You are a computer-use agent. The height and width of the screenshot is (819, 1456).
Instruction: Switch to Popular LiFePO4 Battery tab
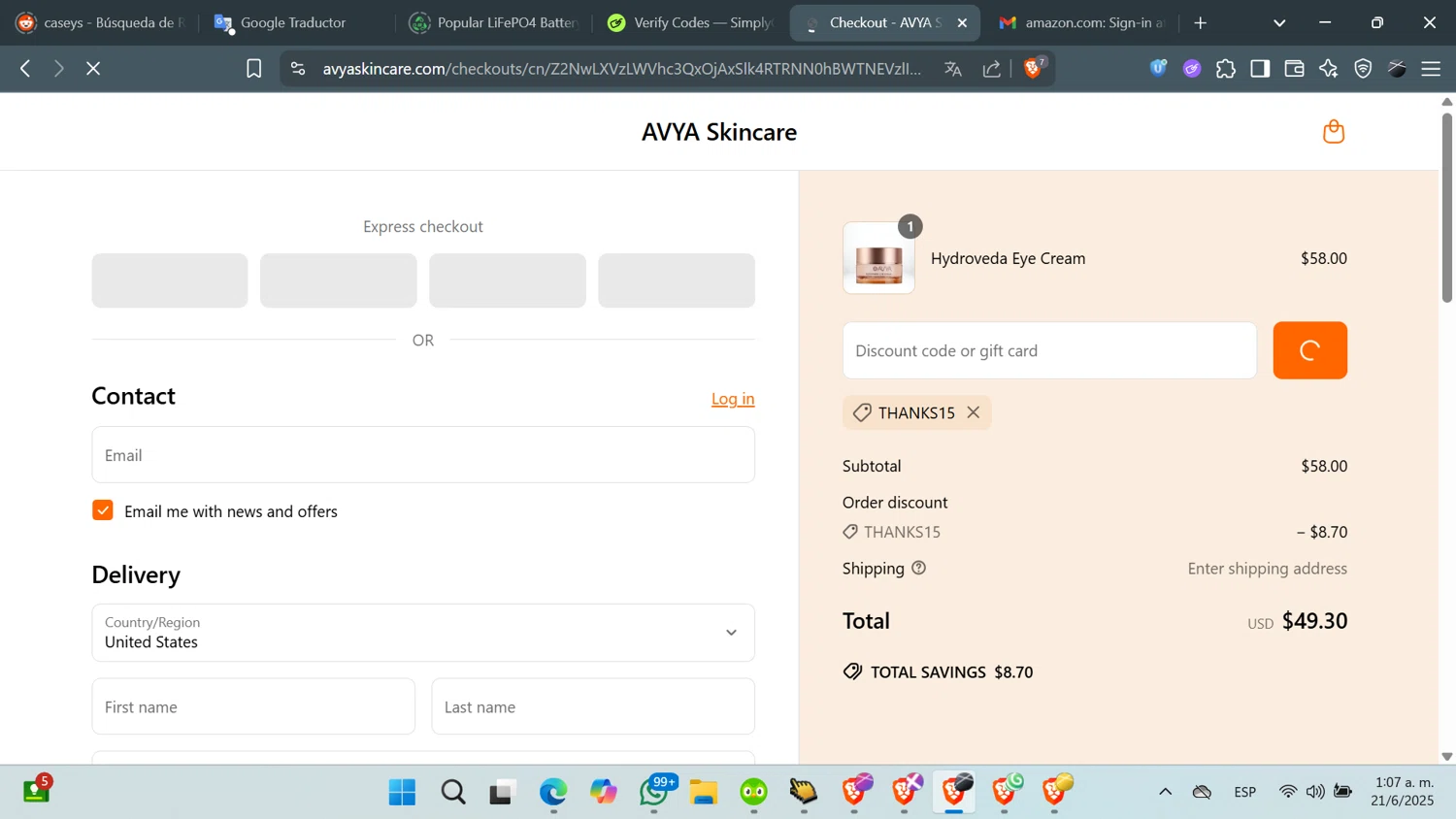pos(494,22)
